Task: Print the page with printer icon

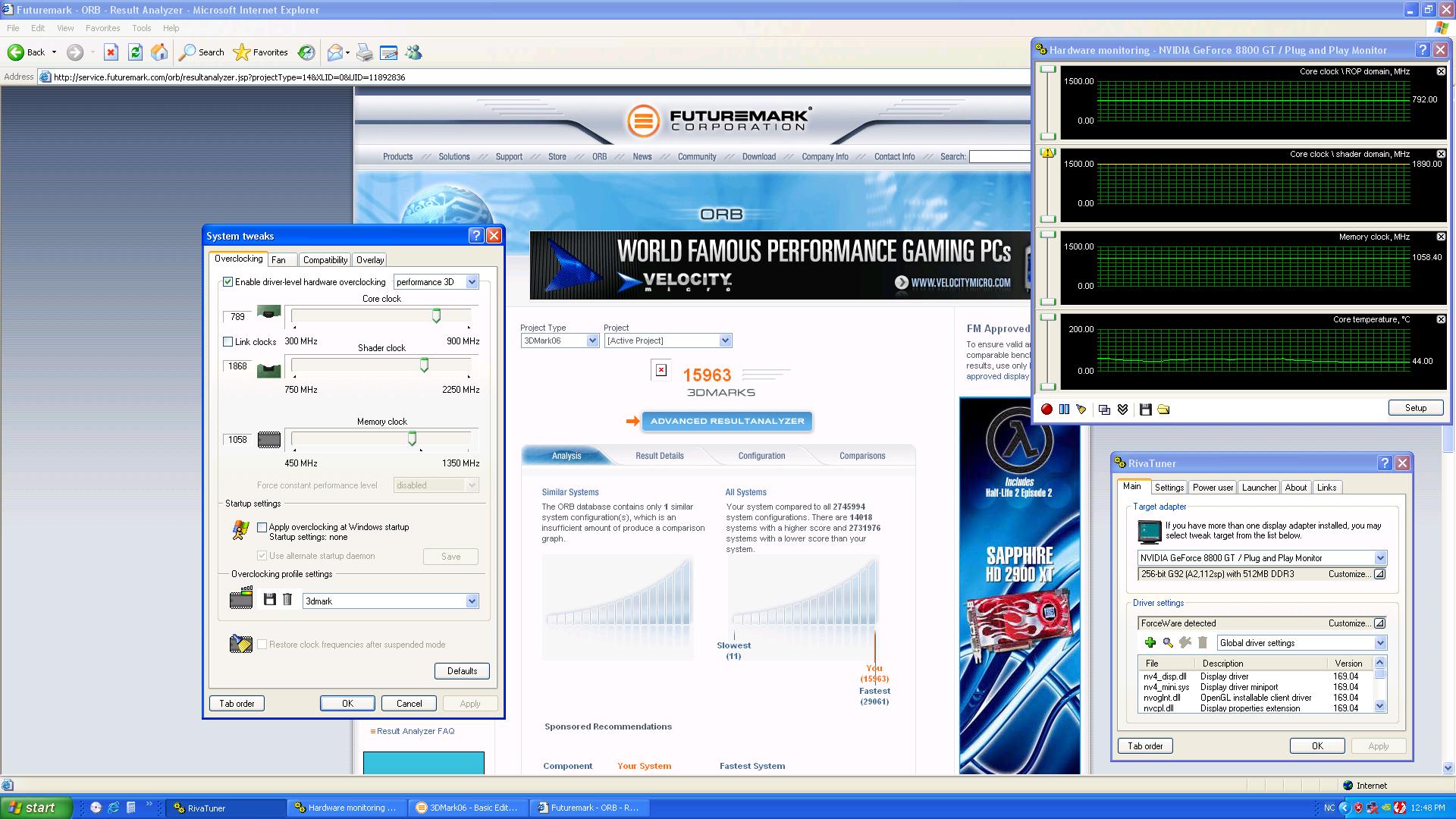Action: pos(365,52)
